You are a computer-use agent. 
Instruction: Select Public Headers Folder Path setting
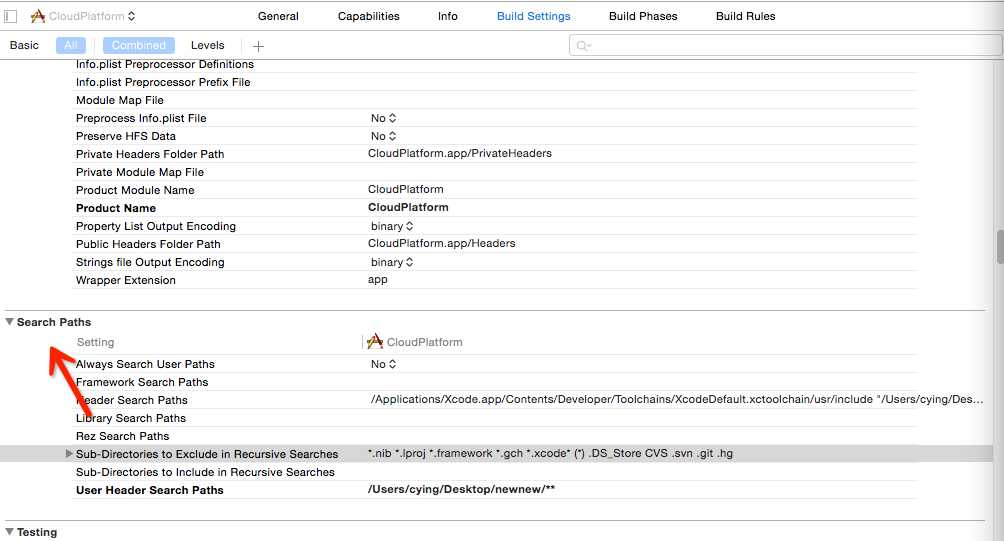(x=148, y=244)
